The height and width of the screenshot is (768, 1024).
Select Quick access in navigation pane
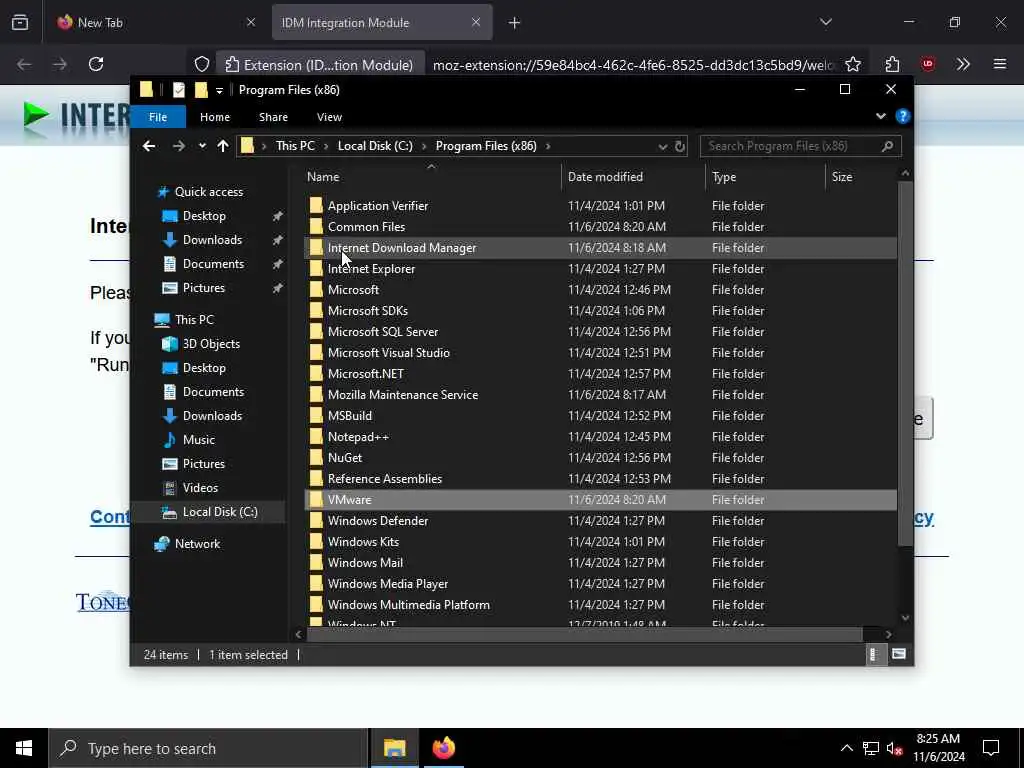pyautogui.click(x=208, y=192)
